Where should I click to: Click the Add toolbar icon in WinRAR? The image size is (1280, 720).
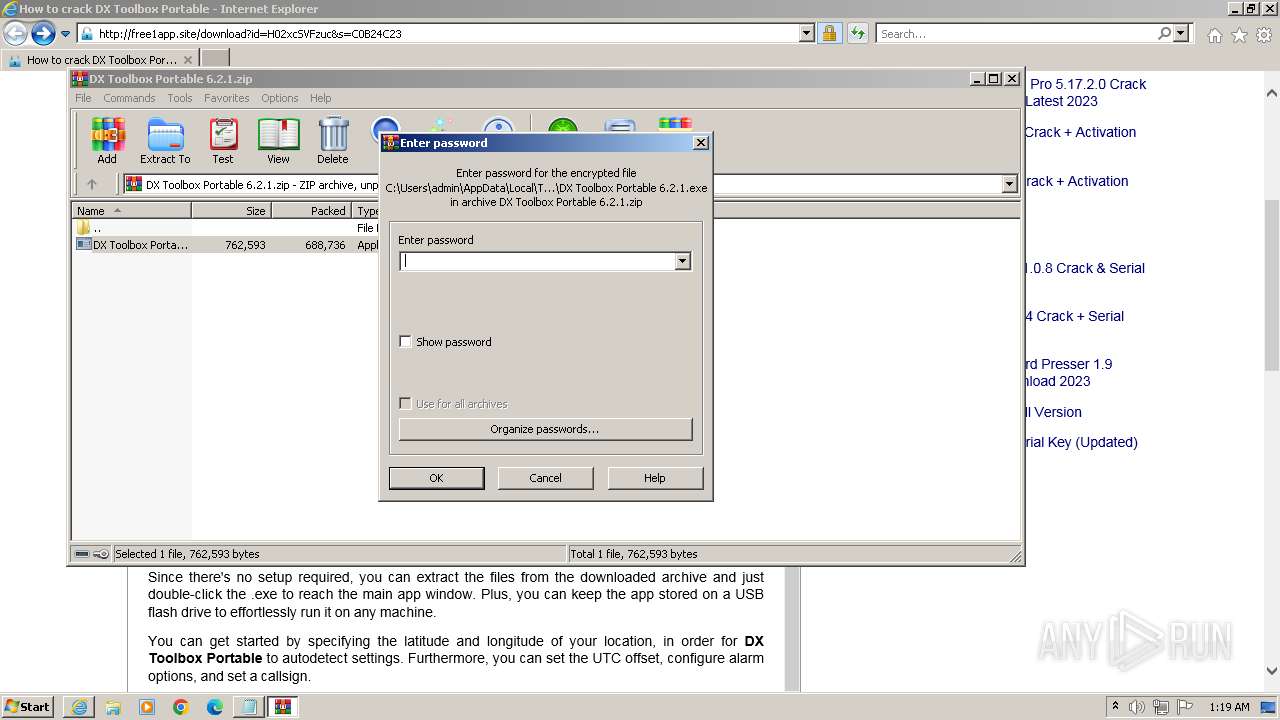pos(107,140)
